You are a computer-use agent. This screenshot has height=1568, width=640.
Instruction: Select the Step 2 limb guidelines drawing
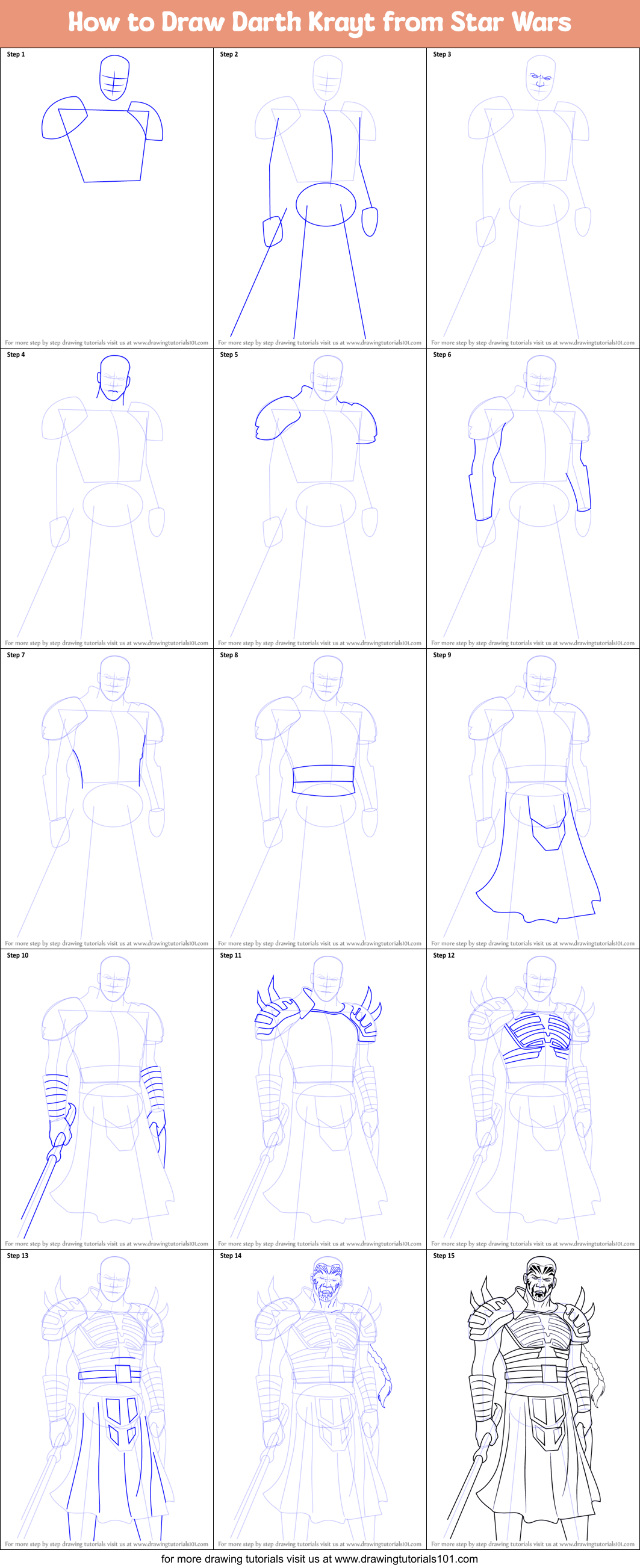point(320,195)
